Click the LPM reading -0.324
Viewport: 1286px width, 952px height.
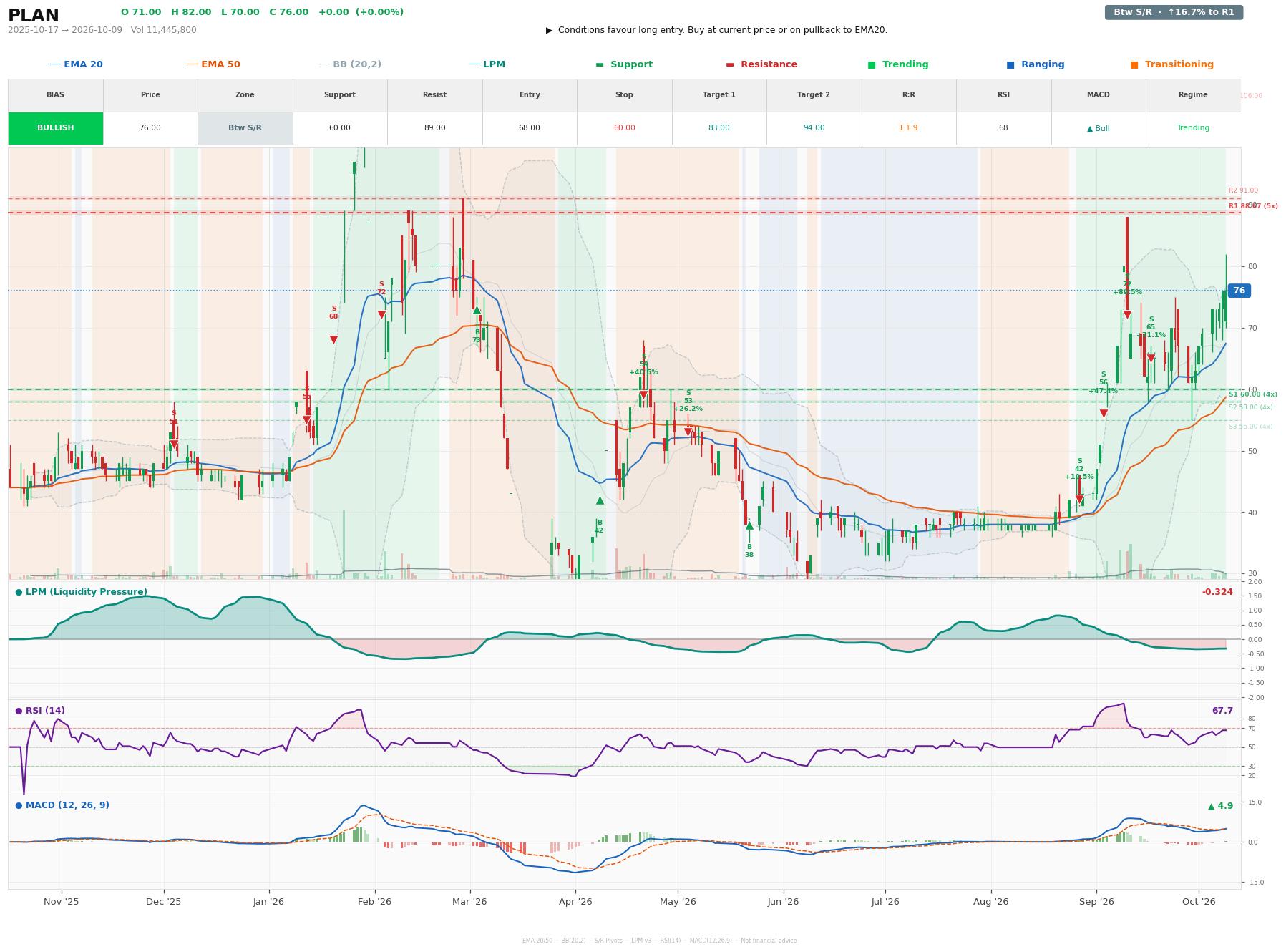coord(1217,592)
